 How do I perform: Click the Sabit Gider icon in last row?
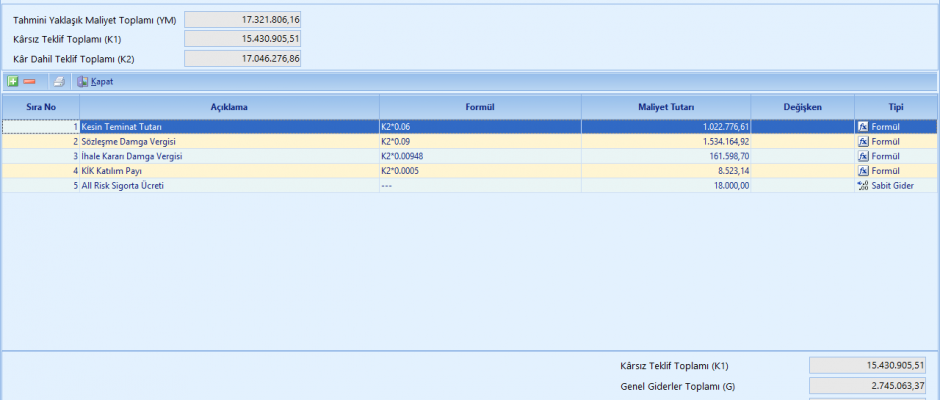pos(863,186)
